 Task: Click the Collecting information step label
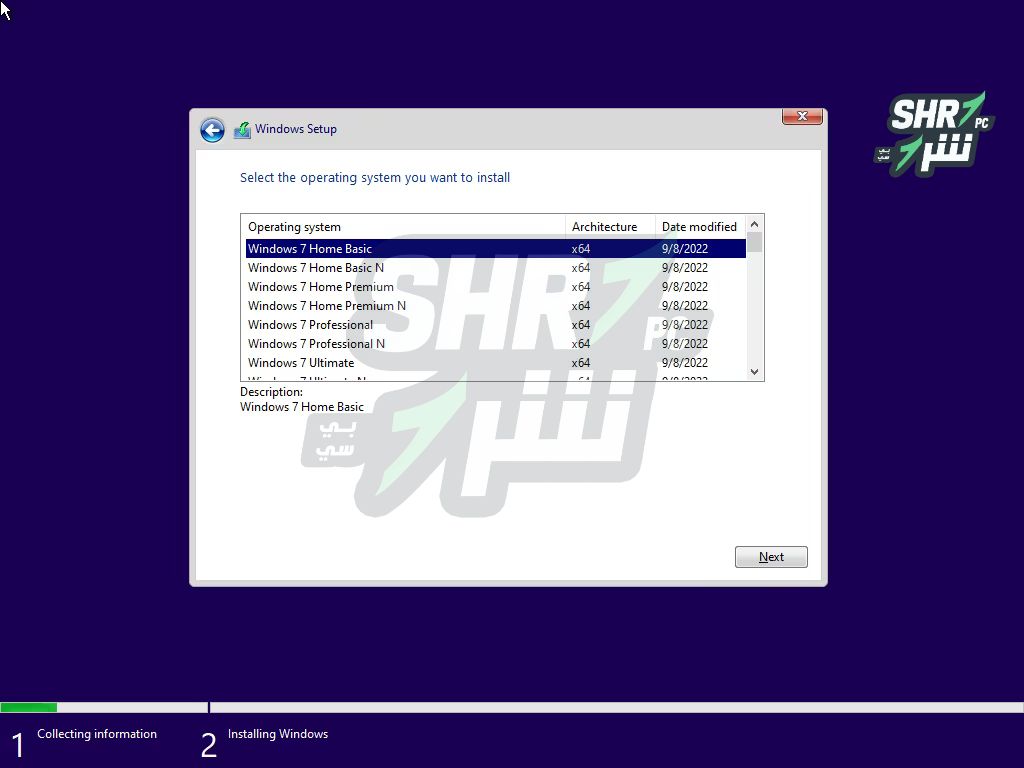click(x=97, y=734)
